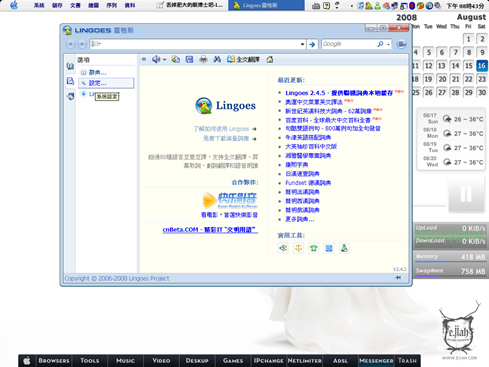Open the 資料 menu in the top bar

click(x=130, y=5)
